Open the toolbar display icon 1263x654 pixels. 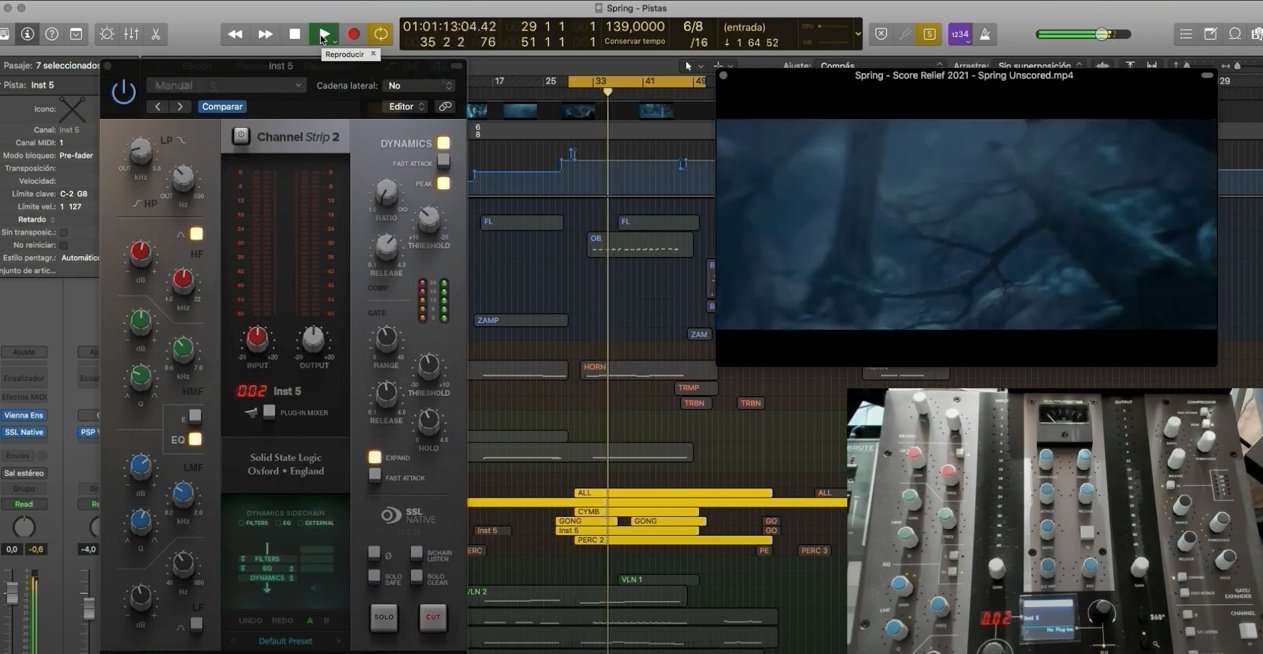pyautogui.click(x=76, y=34)
